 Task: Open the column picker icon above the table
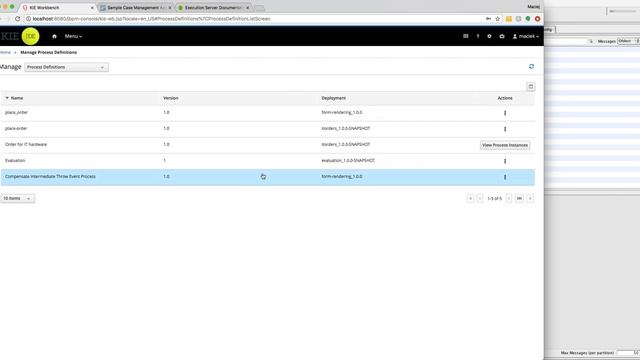click(531, 87)
